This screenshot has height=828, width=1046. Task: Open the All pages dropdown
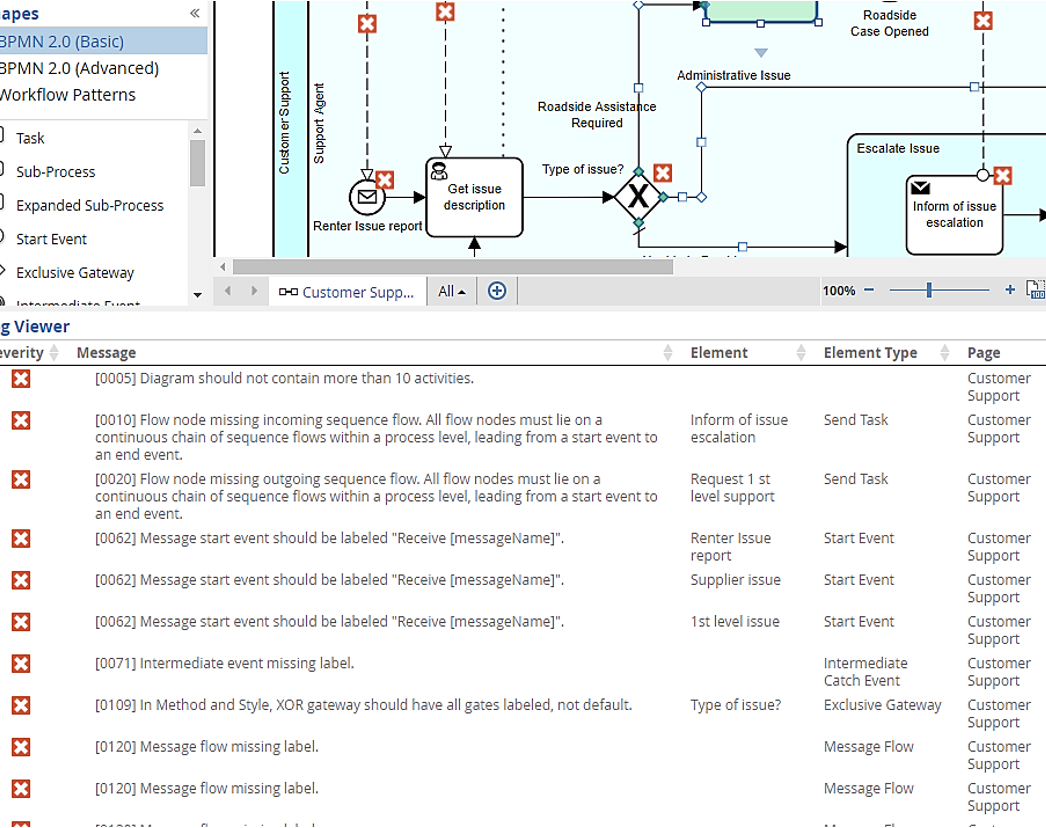click(x=453, y=291)
